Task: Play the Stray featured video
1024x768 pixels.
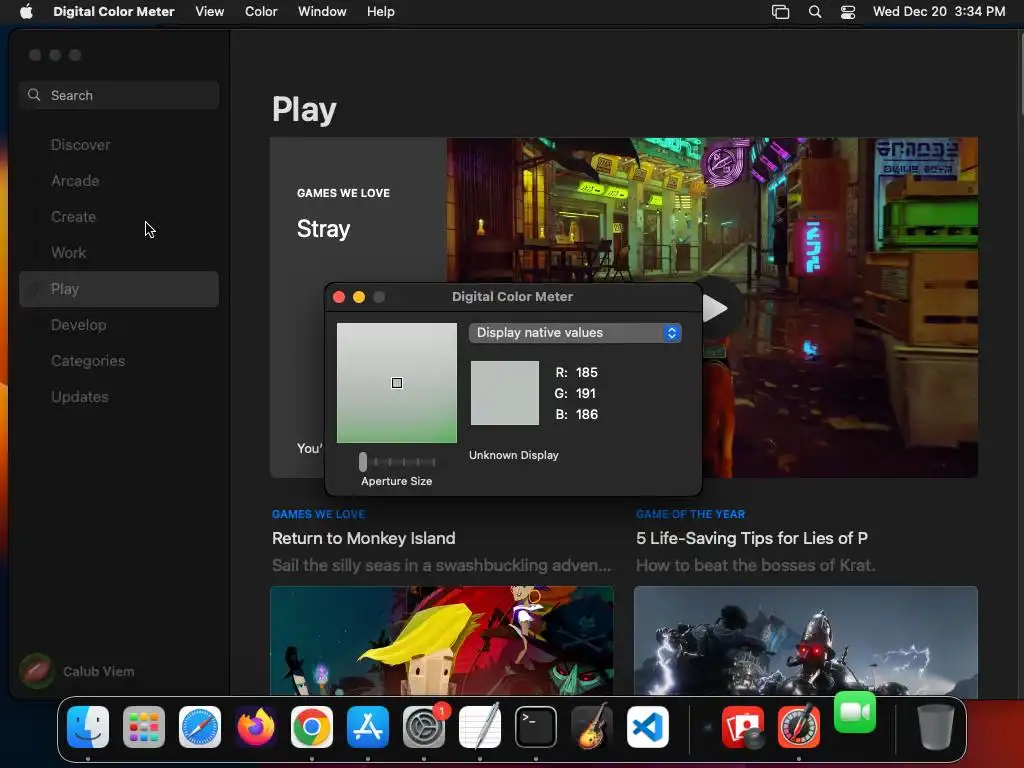Action: tap(717, 308)
